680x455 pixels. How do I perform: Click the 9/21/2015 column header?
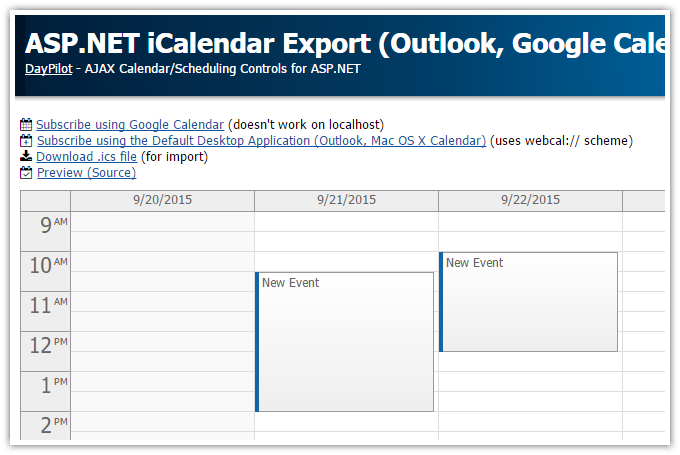click(346, 200)
